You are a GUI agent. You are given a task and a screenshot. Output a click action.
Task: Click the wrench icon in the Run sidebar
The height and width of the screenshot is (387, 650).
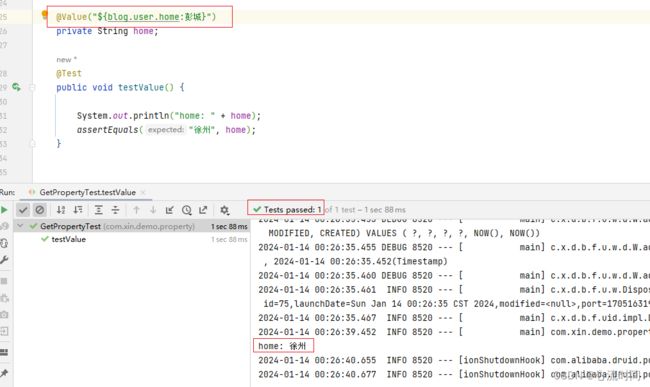click(4, 260)
